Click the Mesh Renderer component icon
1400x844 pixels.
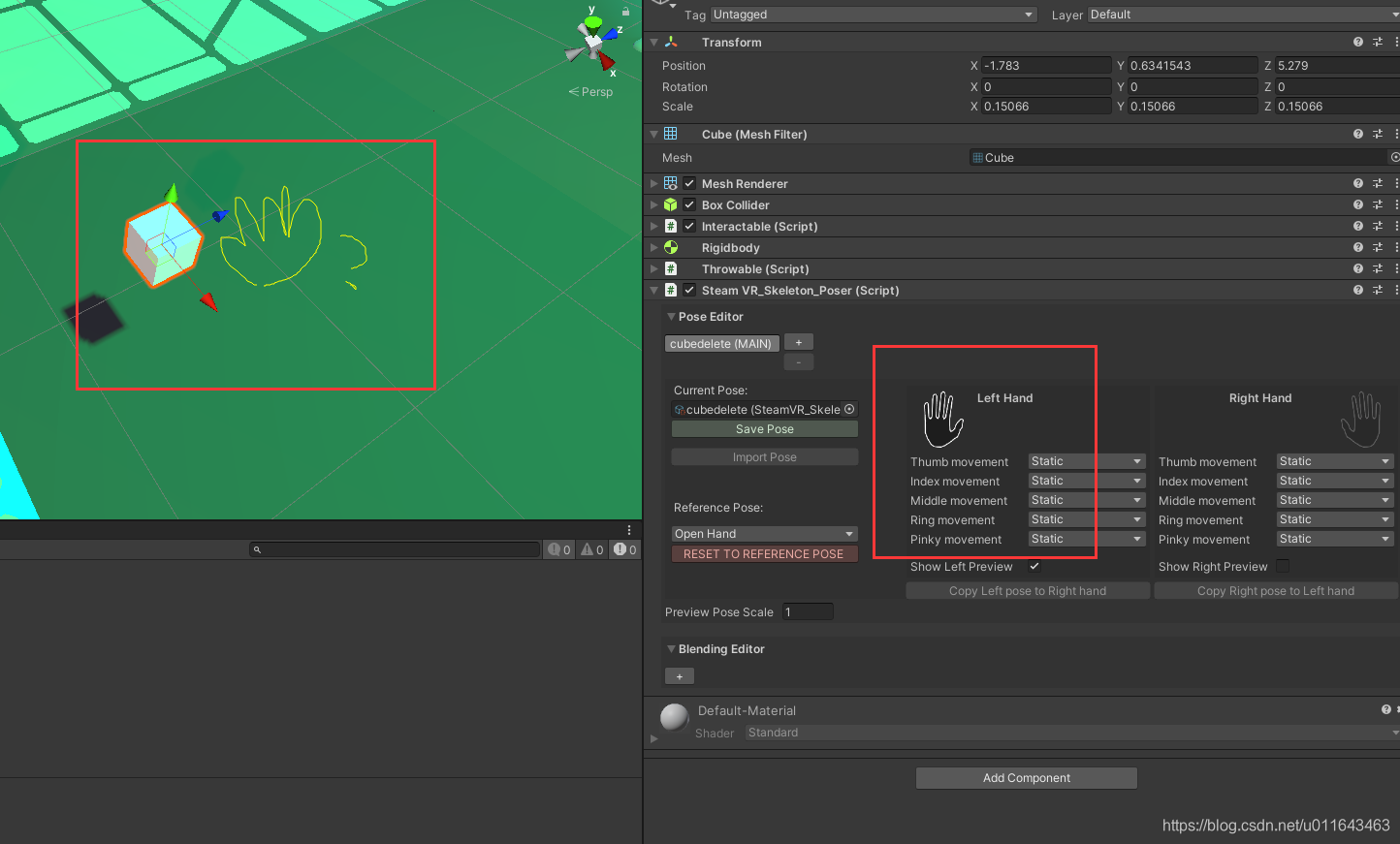(x=670, y=183)
